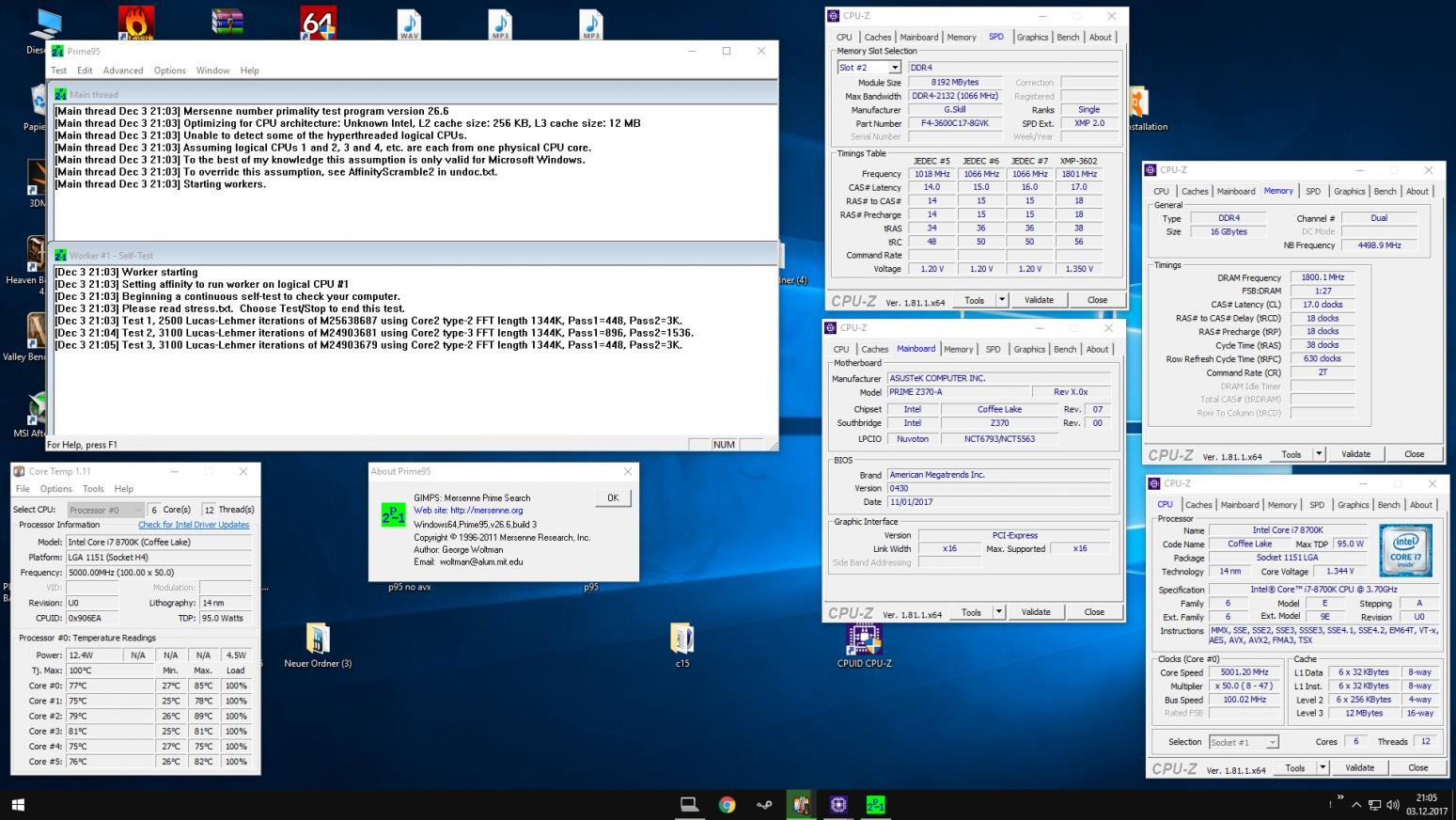Open About tab in CPU-Z SPD window

click(x=1101, y=38)
